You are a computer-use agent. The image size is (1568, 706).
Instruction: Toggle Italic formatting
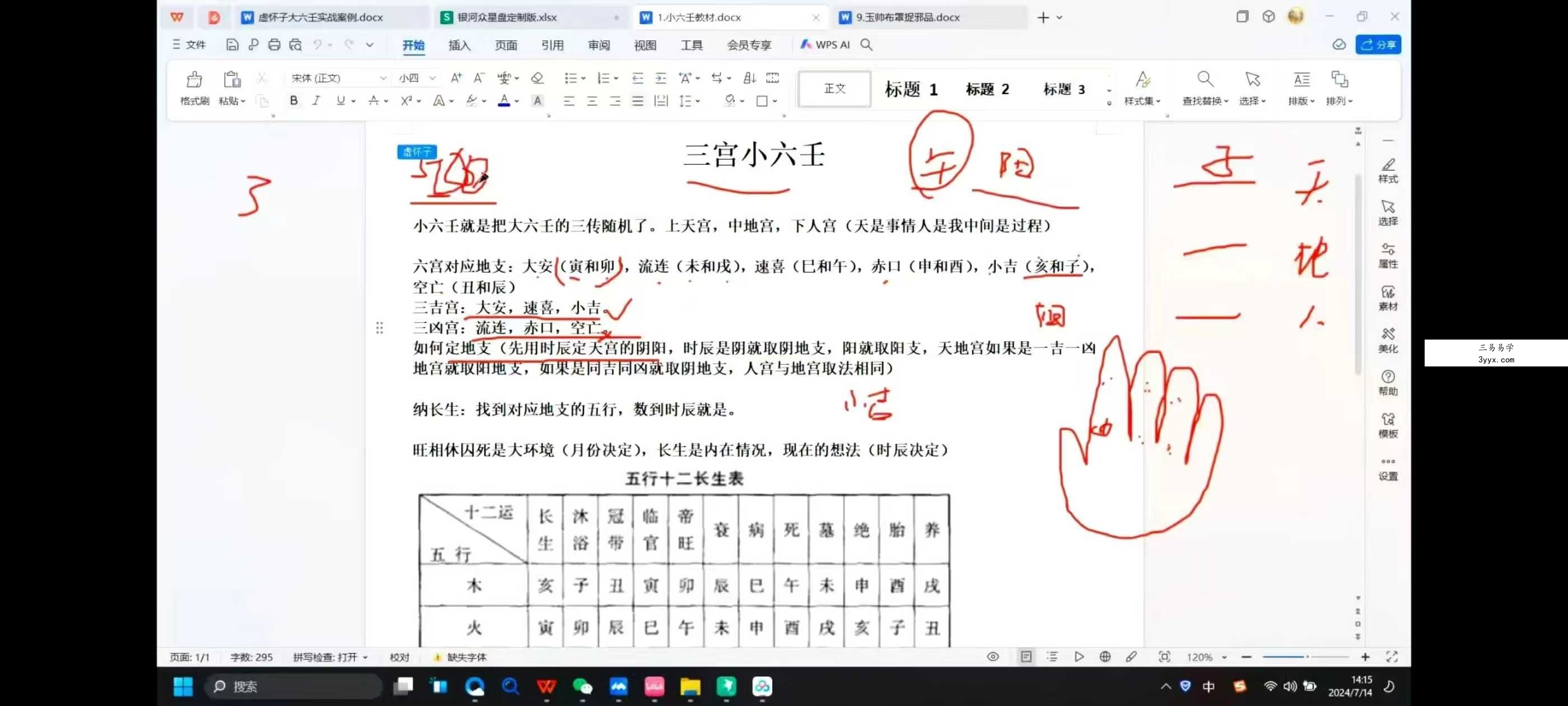(316, 101)
